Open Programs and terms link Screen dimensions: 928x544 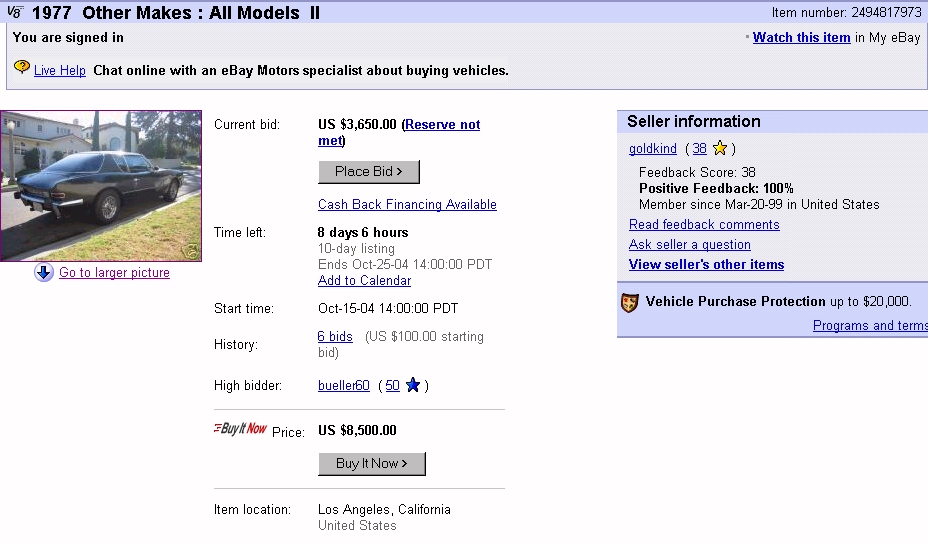point(870,326)
